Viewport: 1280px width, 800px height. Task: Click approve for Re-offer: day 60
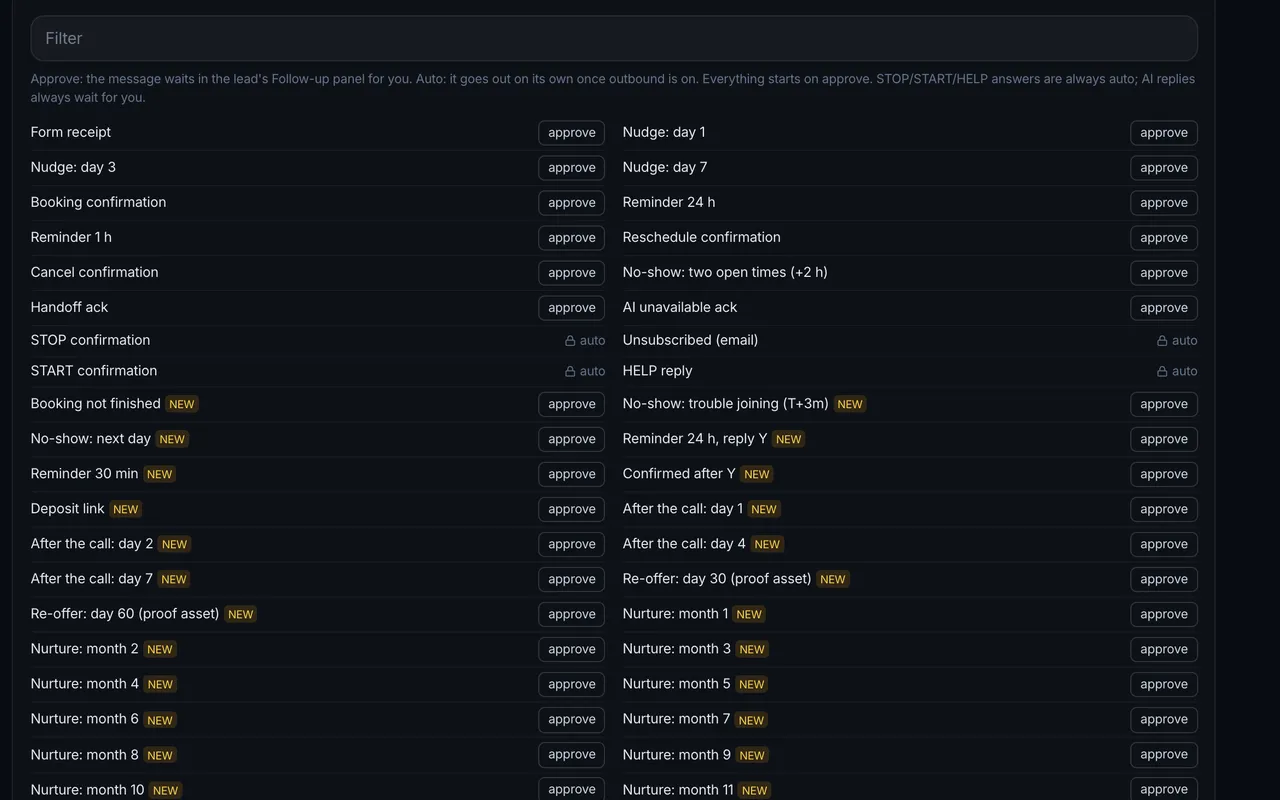tap(572, 614)
